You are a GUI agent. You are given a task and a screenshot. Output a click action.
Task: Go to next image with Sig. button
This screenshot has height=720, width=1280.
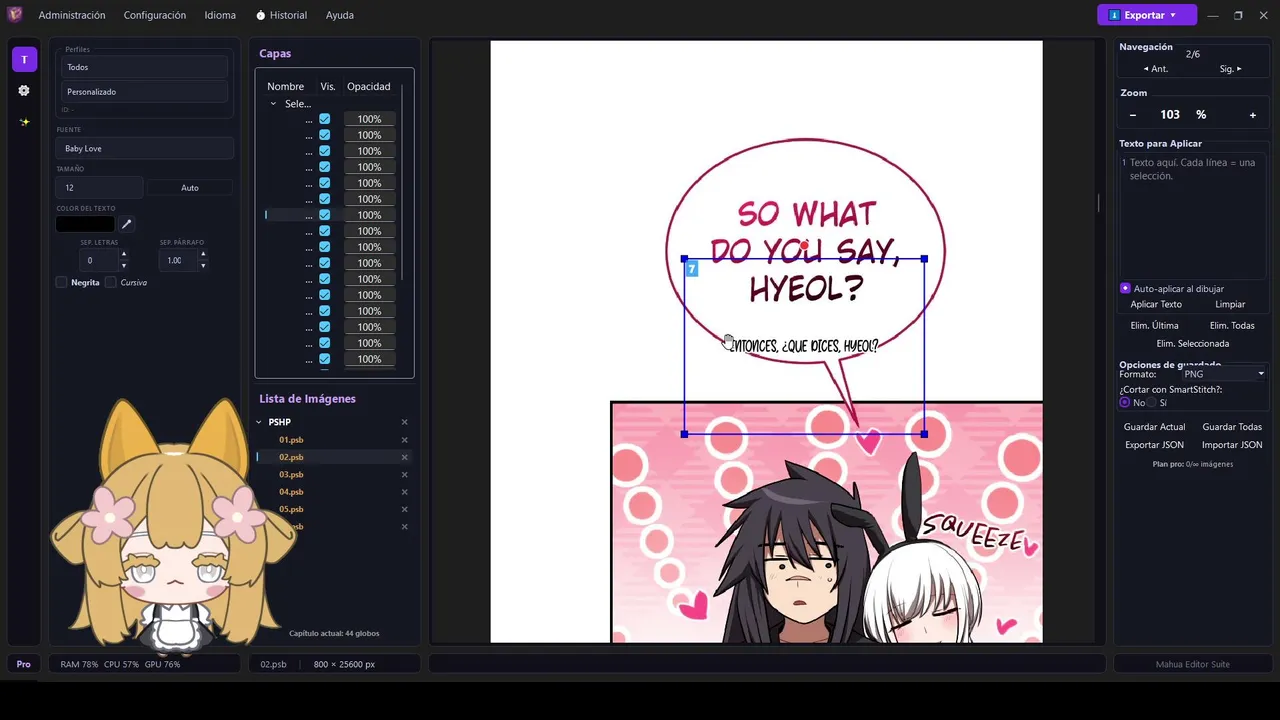coord(1230,69)
